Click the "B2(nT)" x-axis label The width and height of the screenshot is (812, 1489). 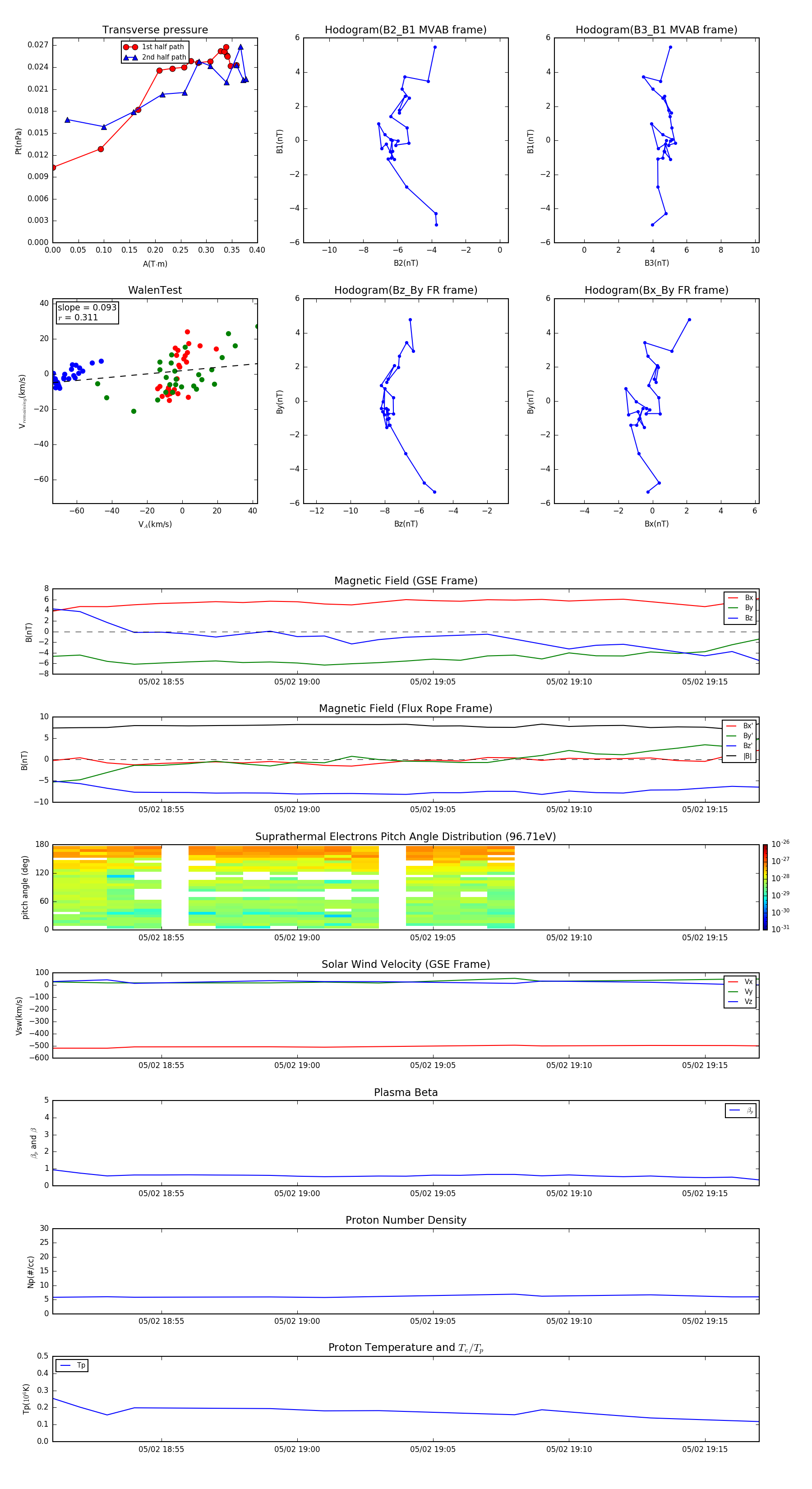coord(406,263)
